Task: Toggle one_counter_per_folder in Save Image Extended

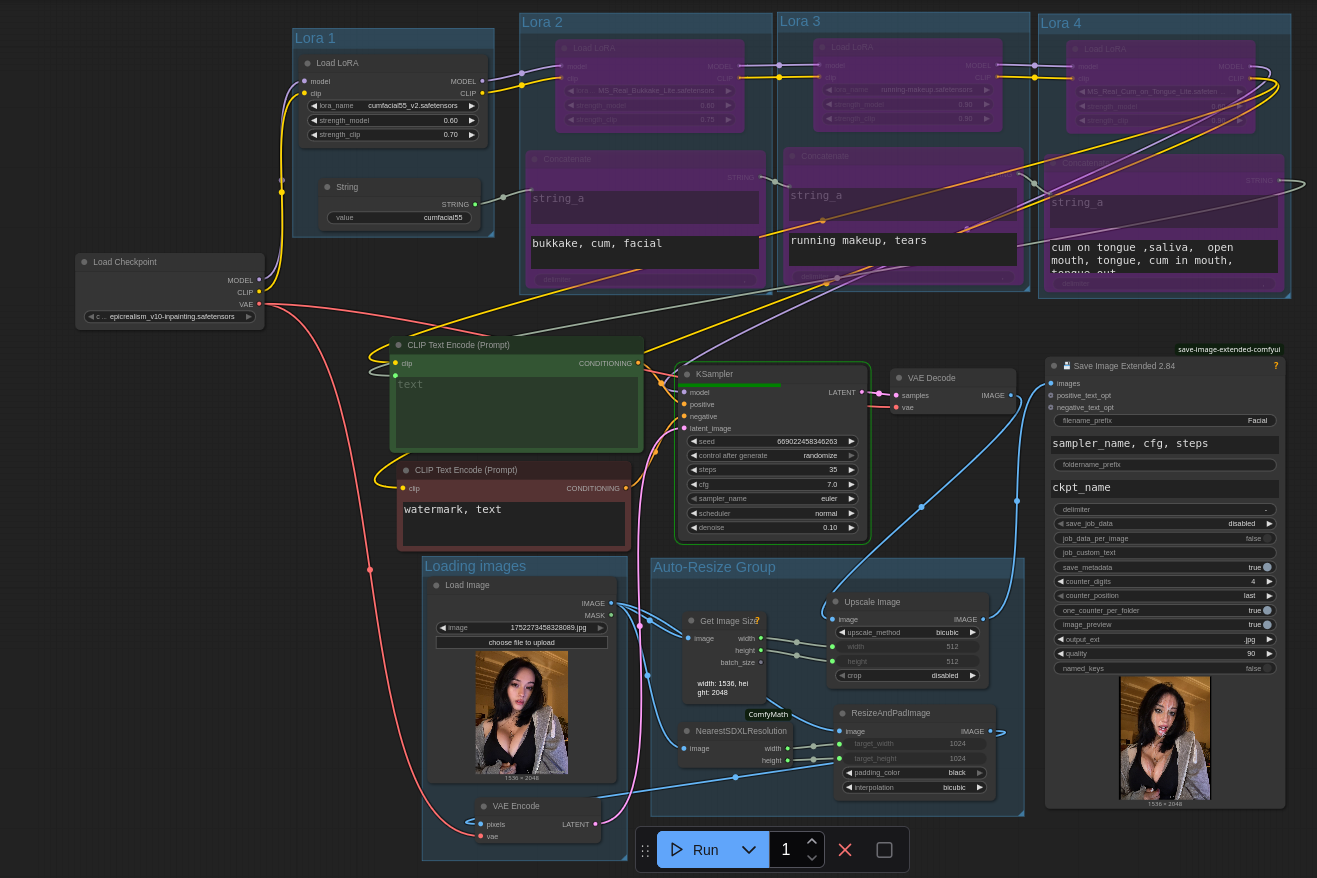Action: point(1267,610)
